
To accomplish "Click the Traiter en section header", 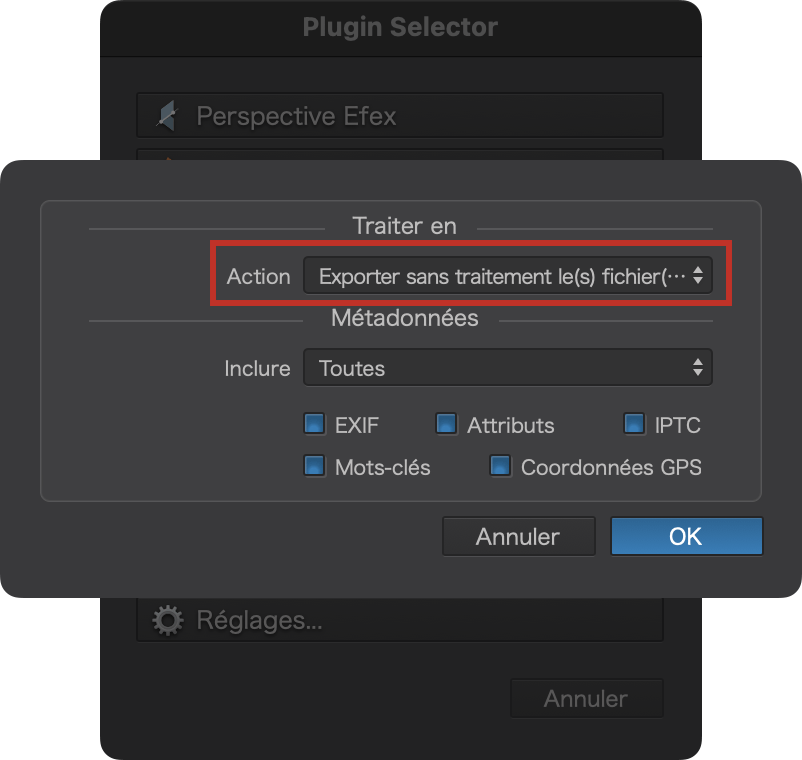I will 405,226.
